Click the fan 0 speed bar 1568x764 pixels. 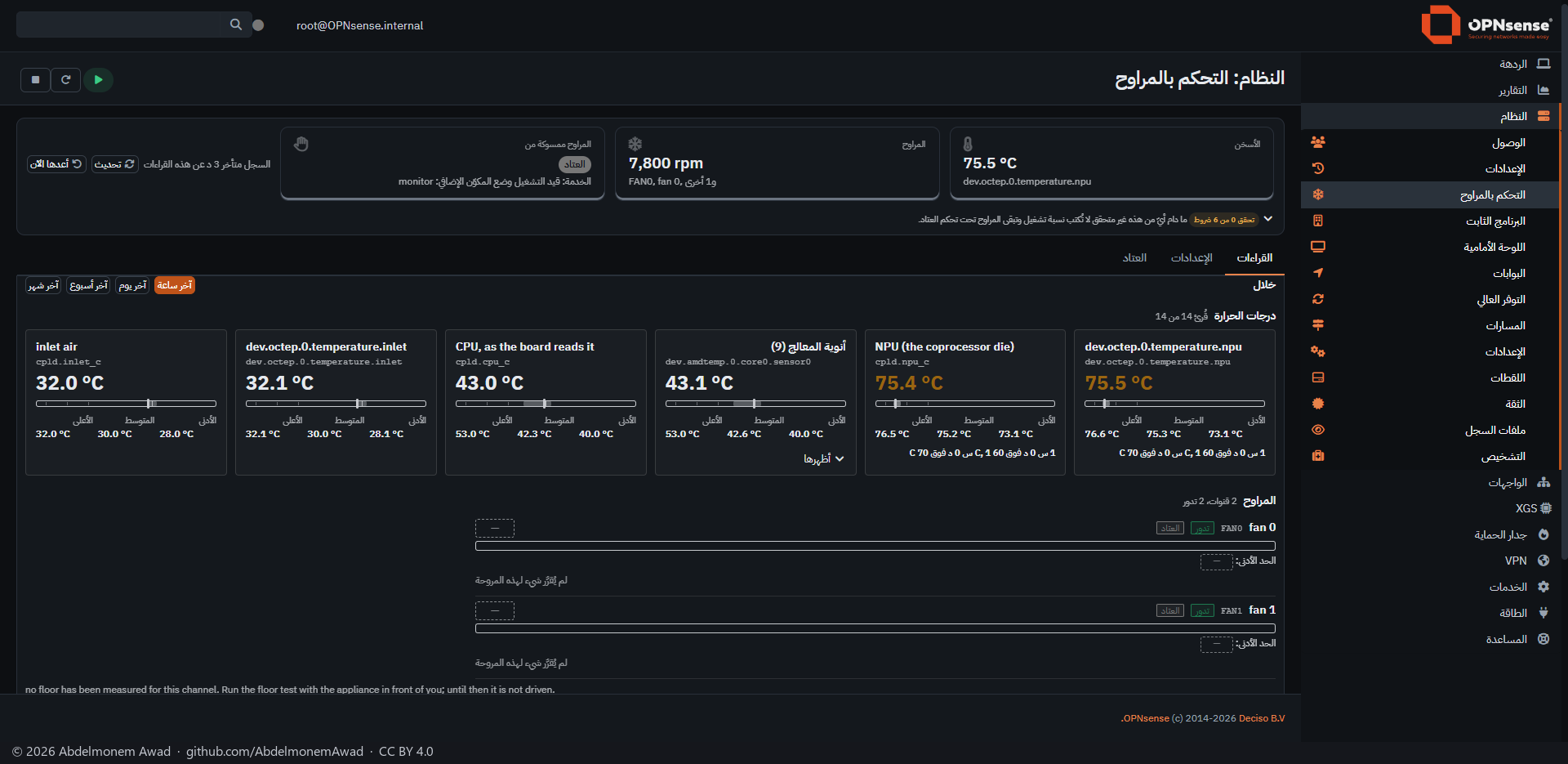tap(875, 546)
